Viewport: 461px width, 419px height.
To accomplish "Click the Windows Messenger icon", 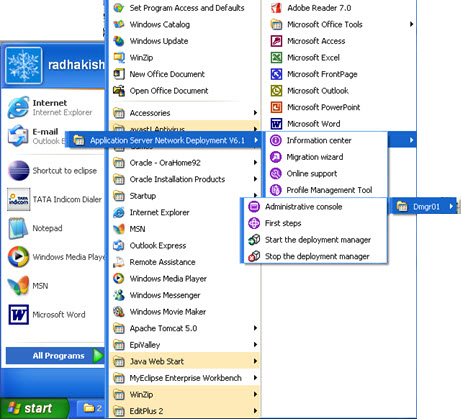I will 119,295.
